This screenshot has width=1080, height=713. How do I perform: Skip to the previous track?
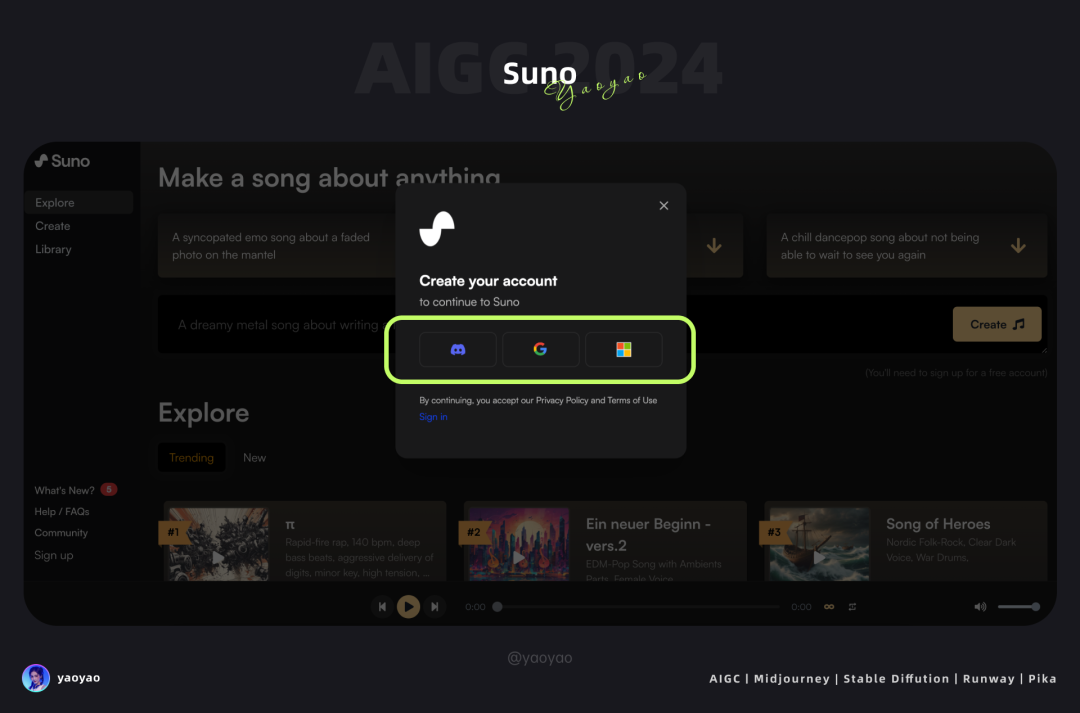[382, 607]
